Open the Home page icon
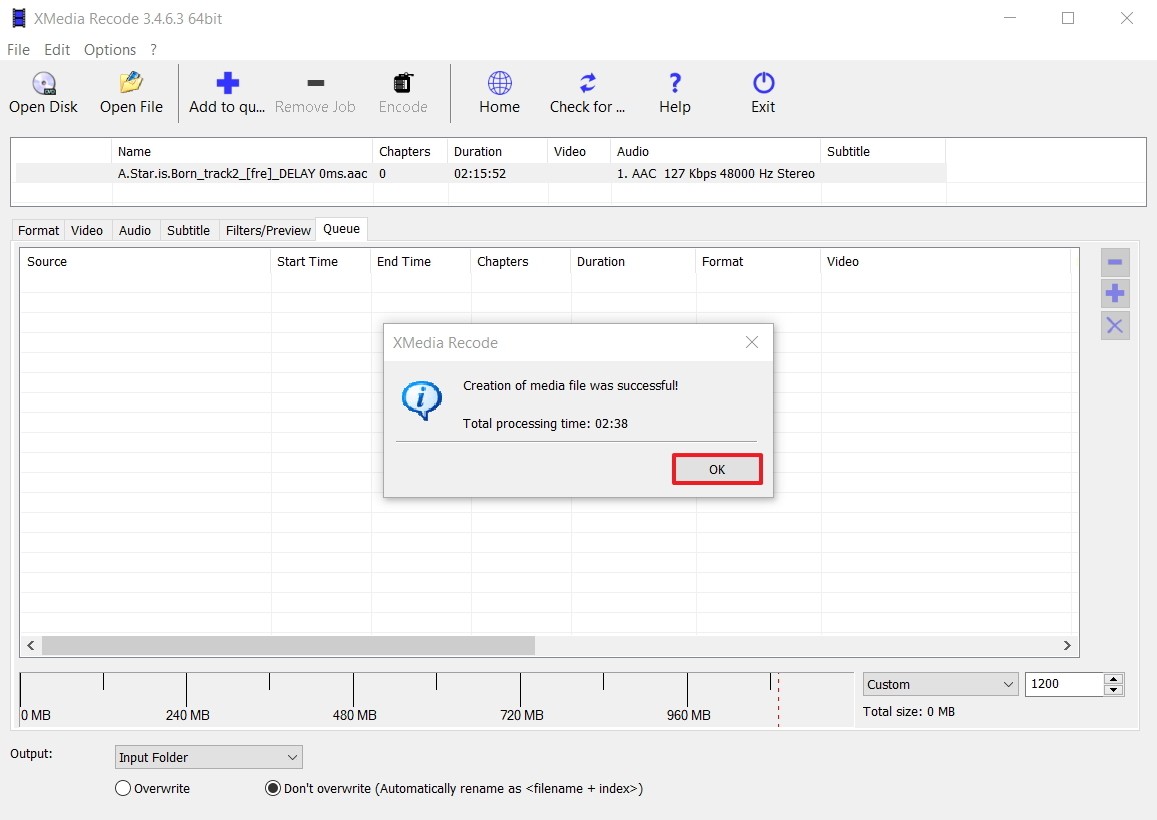1157x820 pixels. coord(498,92)
